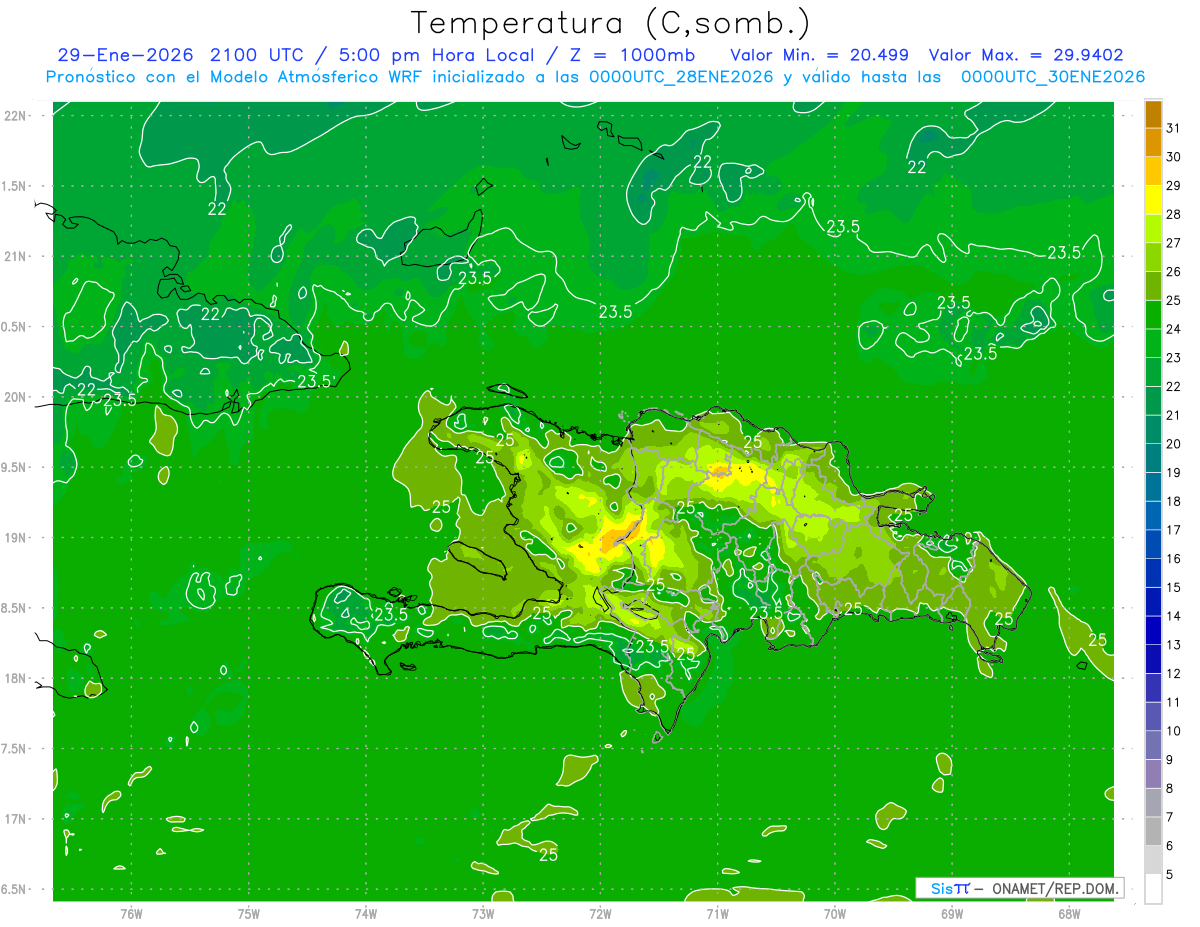Click the '21N' latitude axis label
1200x927 pixels.
16,256
